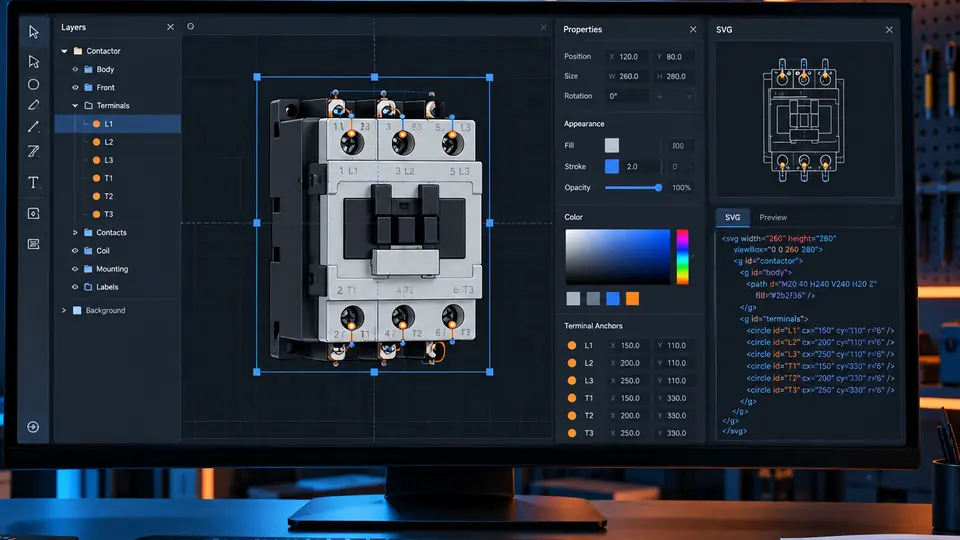Toggle visibility of Mounting layer

click(75, 269)
